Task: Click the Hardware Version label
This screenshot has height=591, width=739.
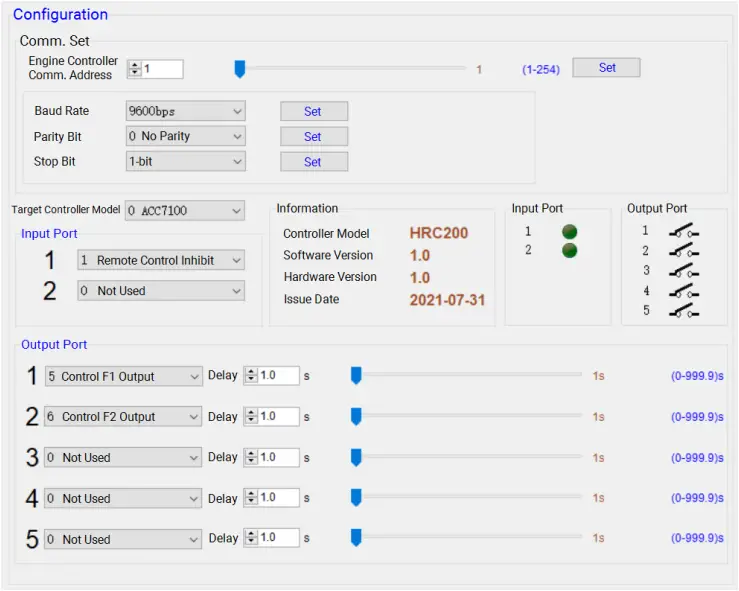Action: (330, 277)
